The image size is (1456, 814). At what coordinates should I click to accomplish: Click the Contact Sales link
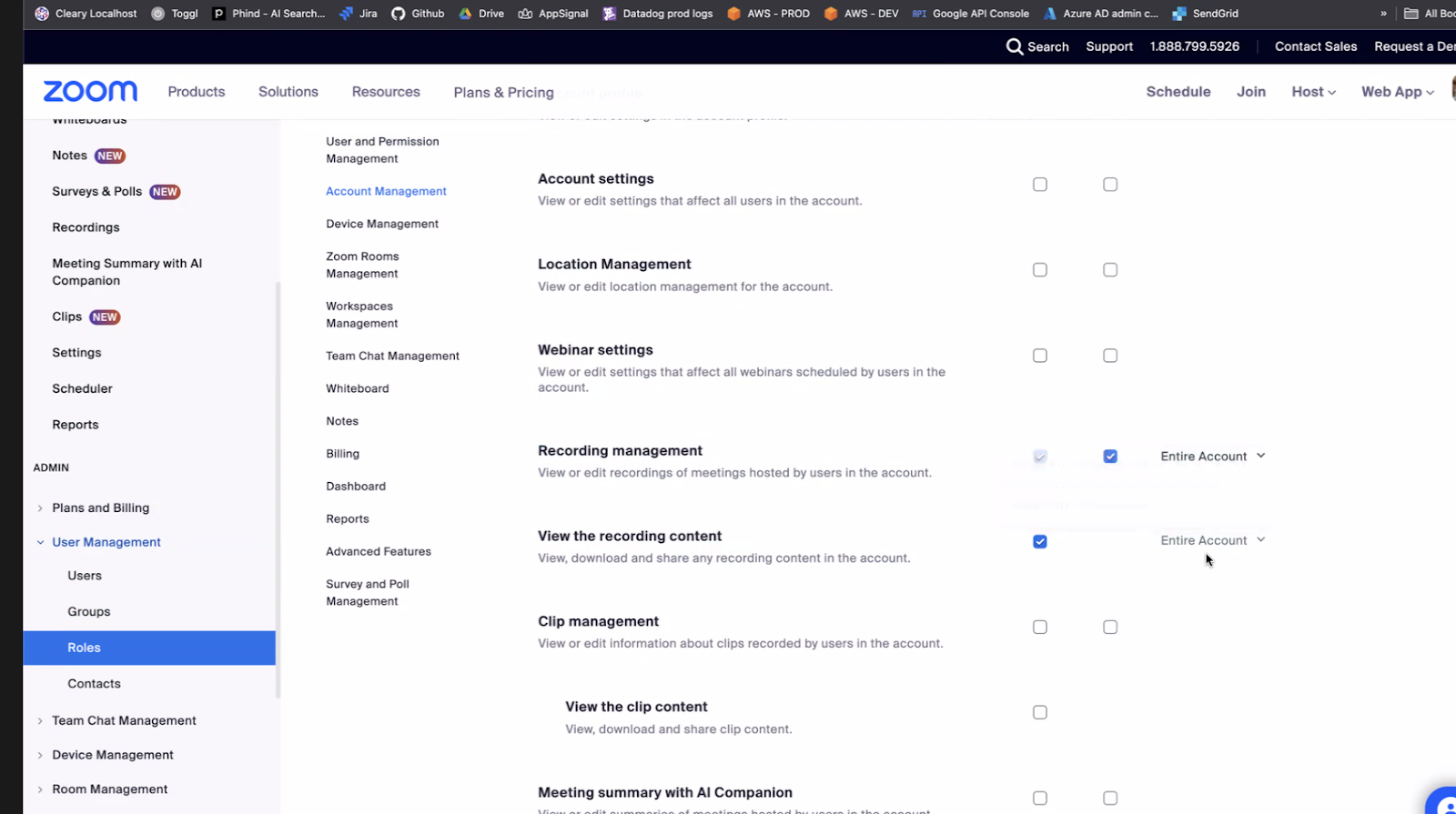click(x=1315, y=46)
